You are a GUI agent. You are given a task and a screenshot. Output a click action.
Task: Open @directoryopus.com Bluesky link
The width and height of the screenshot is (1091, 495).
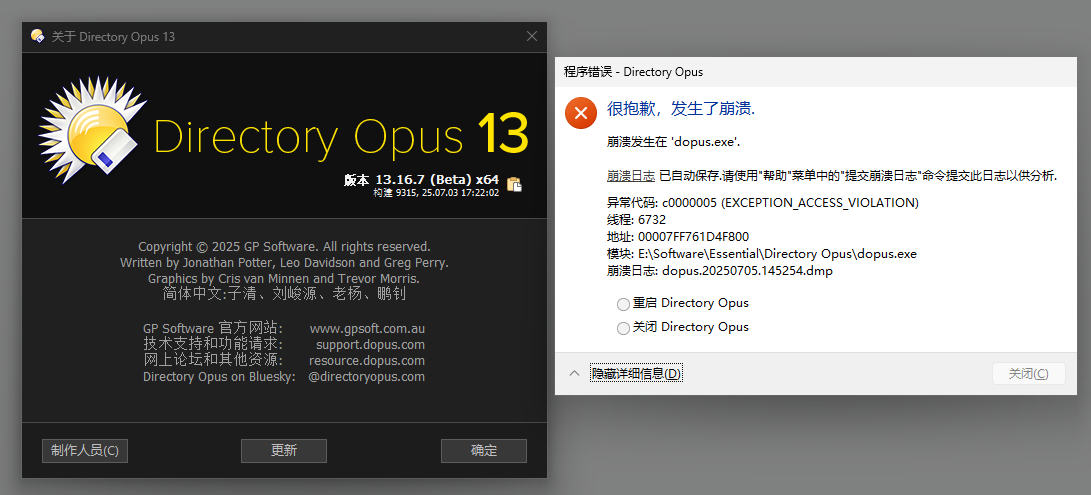(x=366, y=377)
